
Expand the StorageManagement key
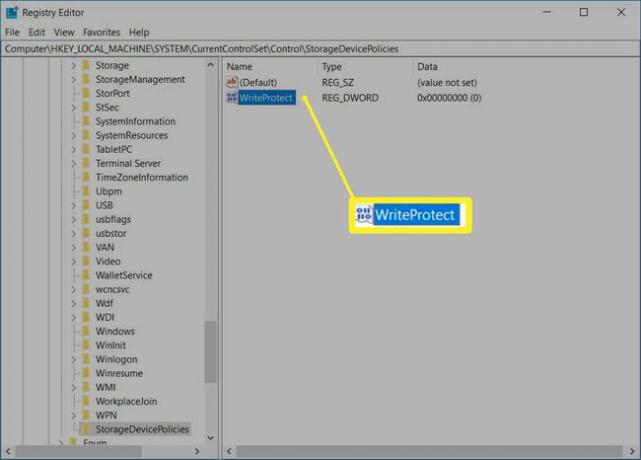coord(74,79)
